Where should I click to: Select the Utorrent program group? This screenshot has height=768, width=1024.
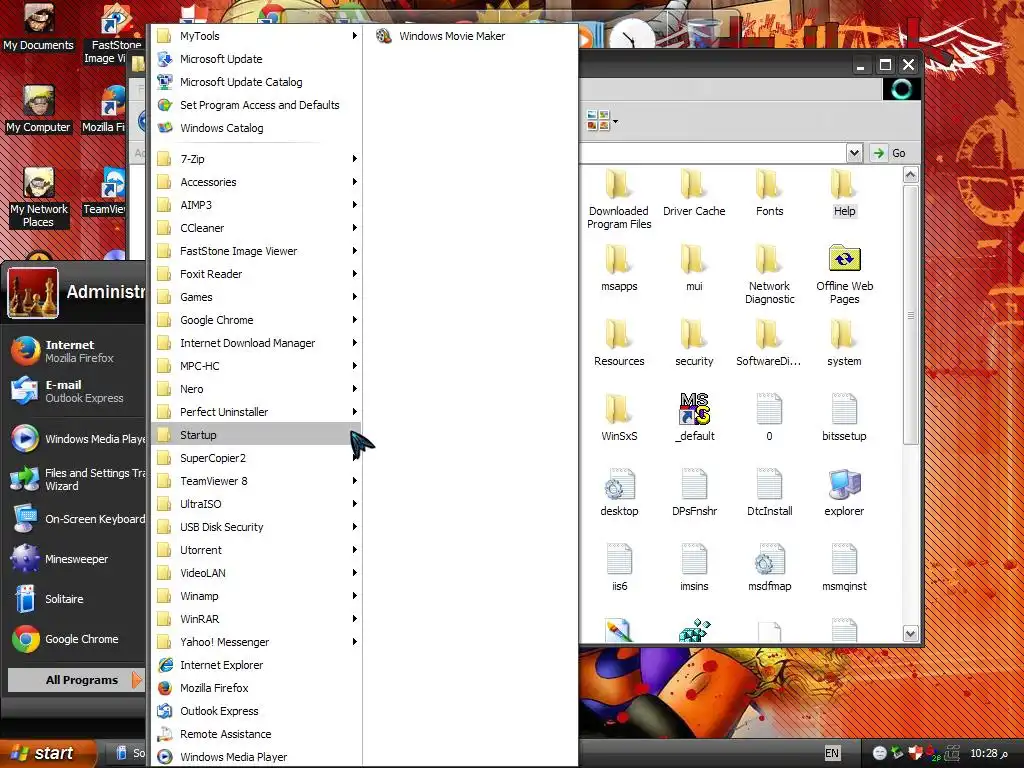pos(257,550)
